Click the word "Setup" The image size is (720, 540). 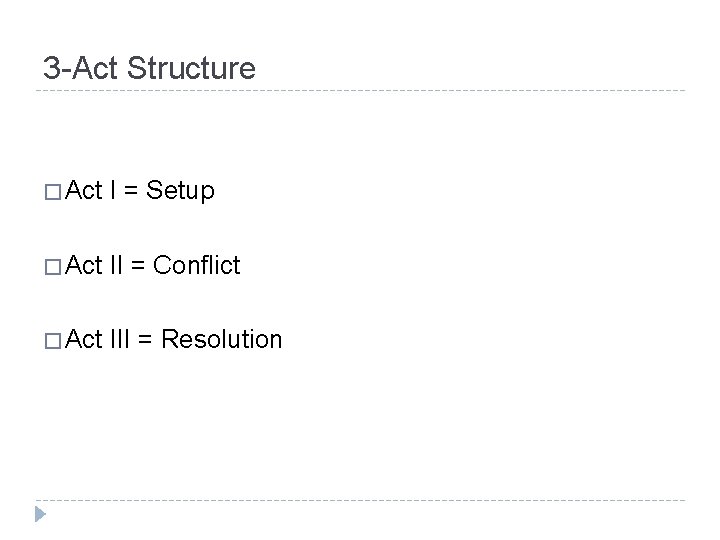[180, 190]
